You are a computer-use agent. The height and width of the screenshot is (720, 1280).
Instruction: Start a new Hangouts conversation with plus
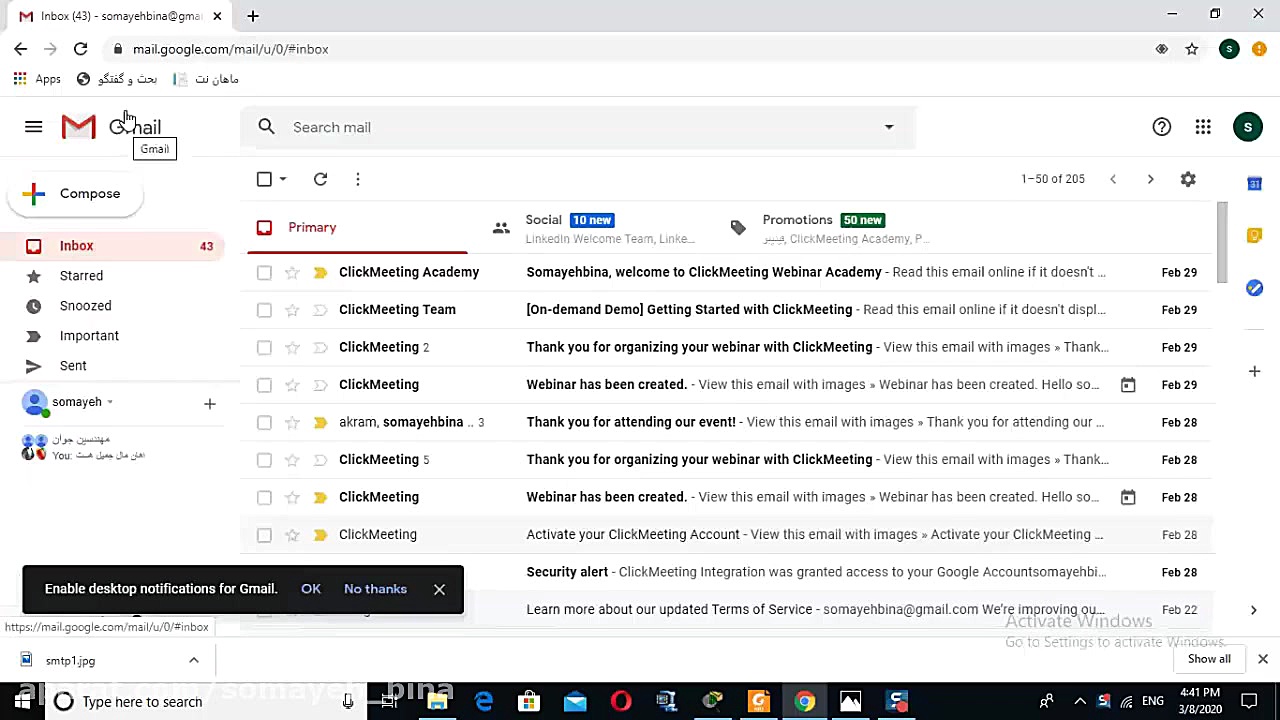pos(209,404)
